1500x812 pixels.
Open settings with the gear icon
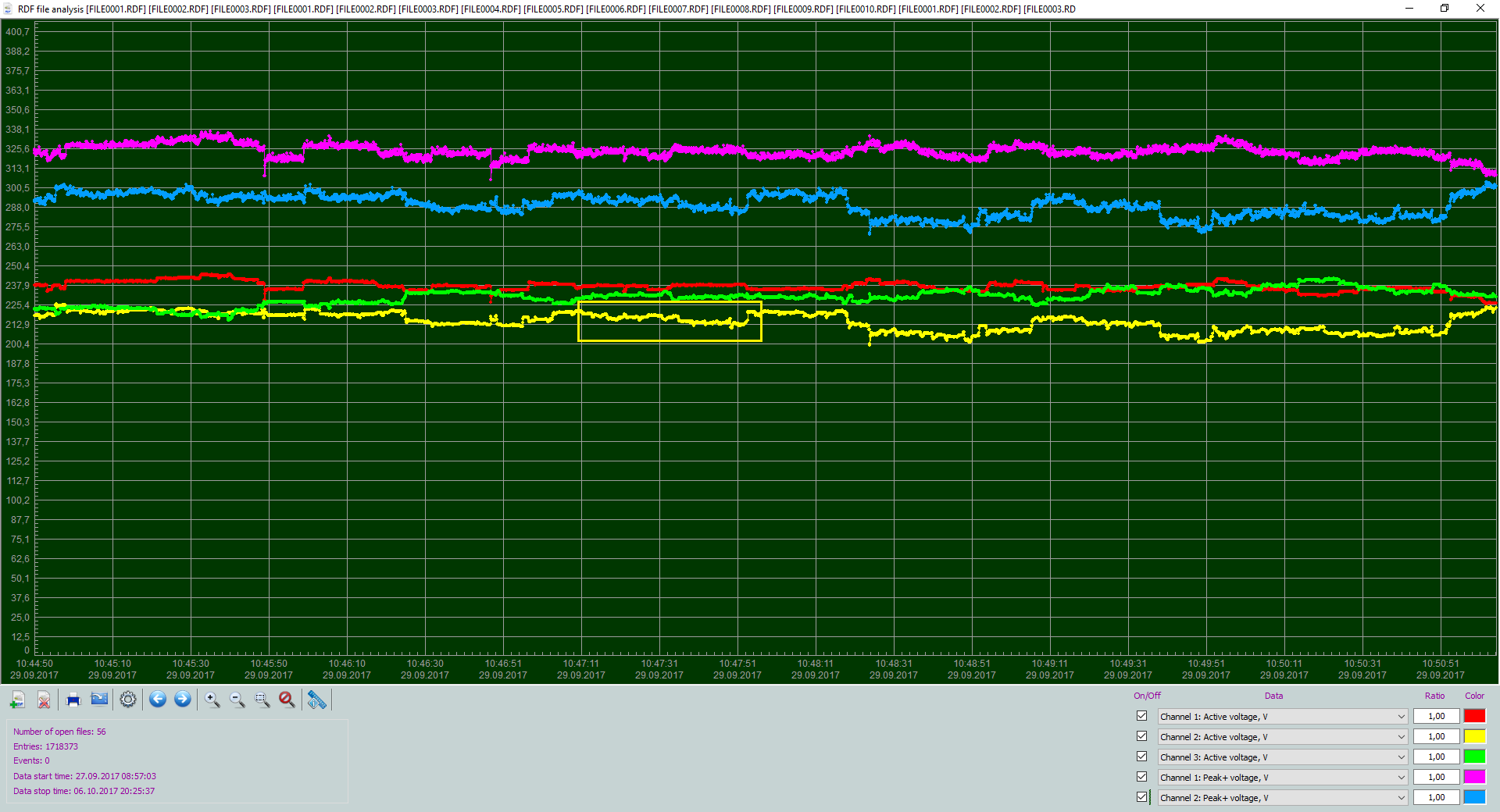[x=128, y=700]
